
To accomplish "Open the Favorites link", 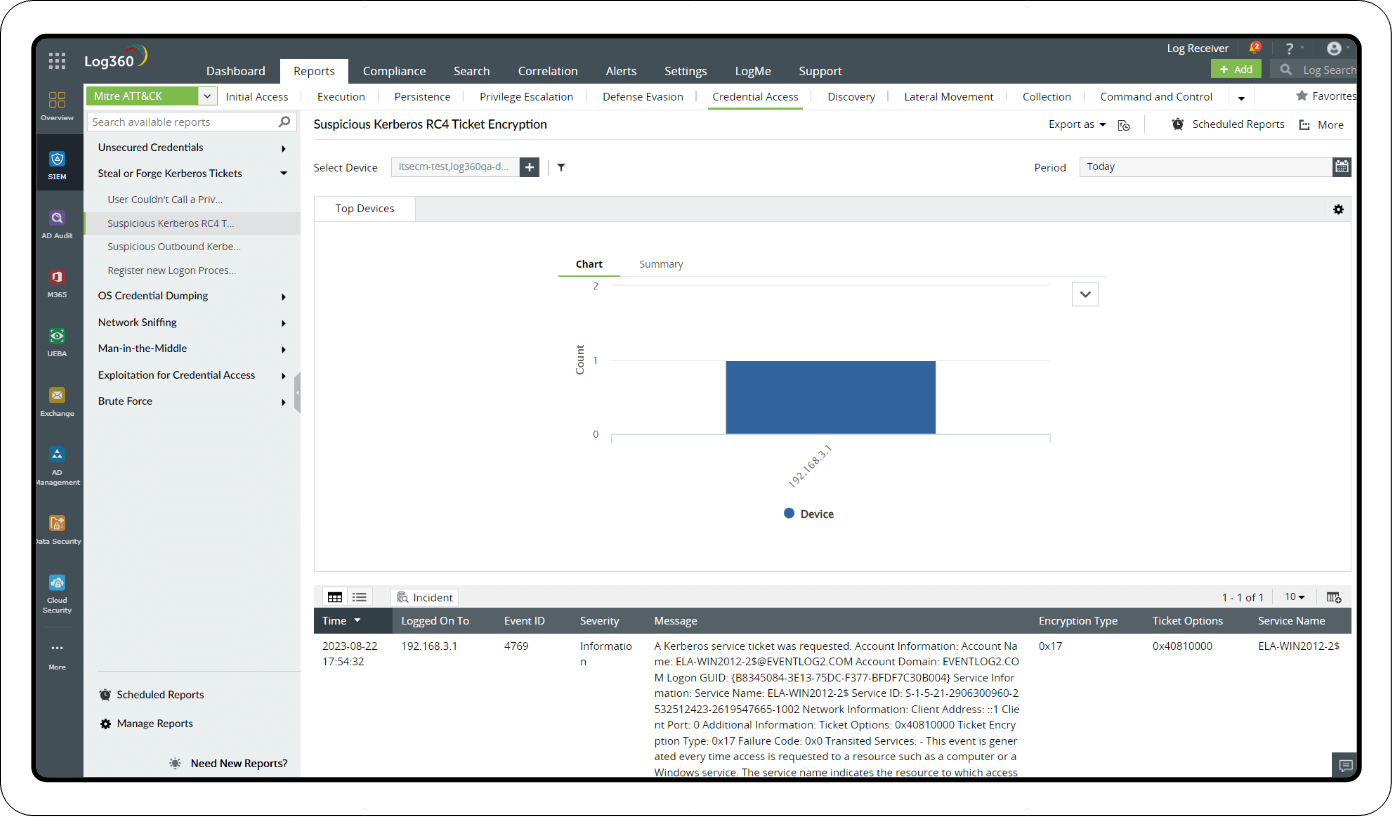I will pos(1326,96).
